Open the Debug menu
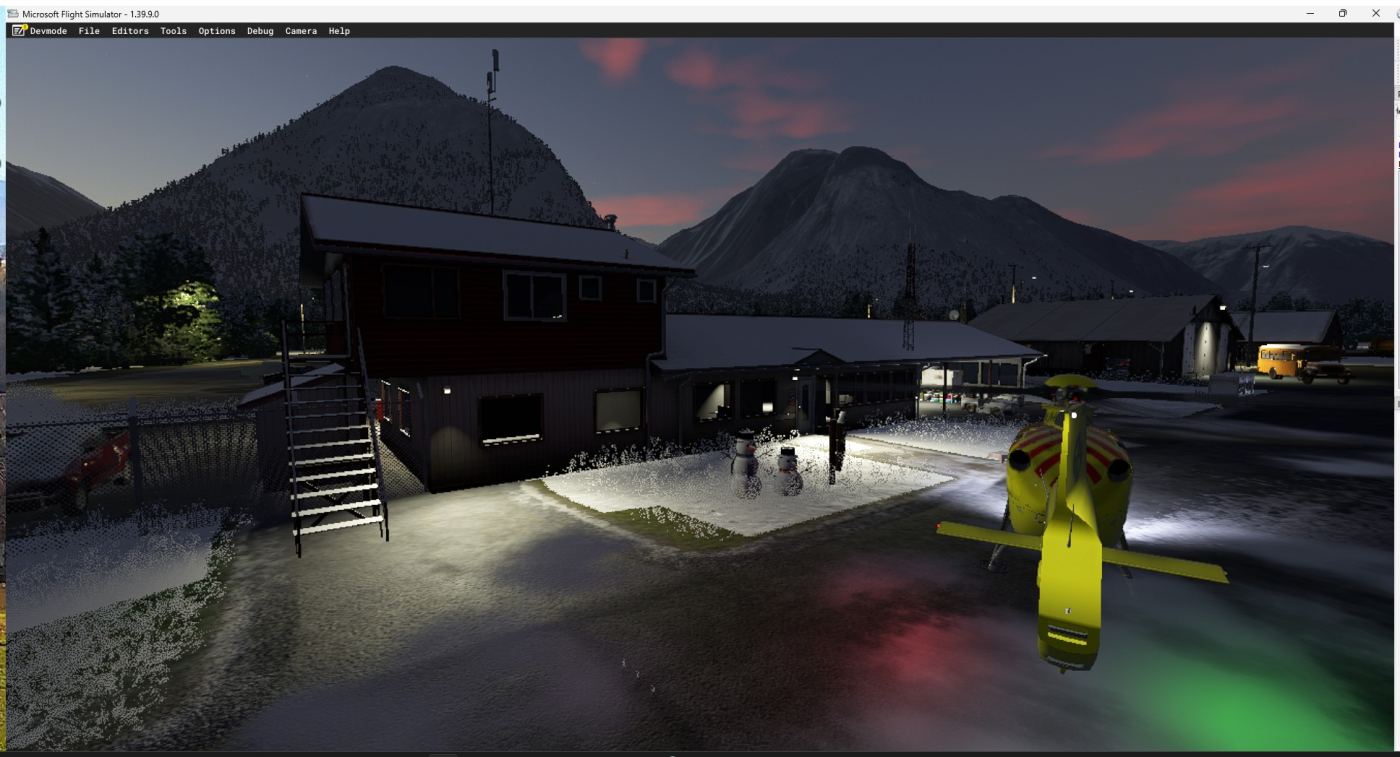 point(260,31)
